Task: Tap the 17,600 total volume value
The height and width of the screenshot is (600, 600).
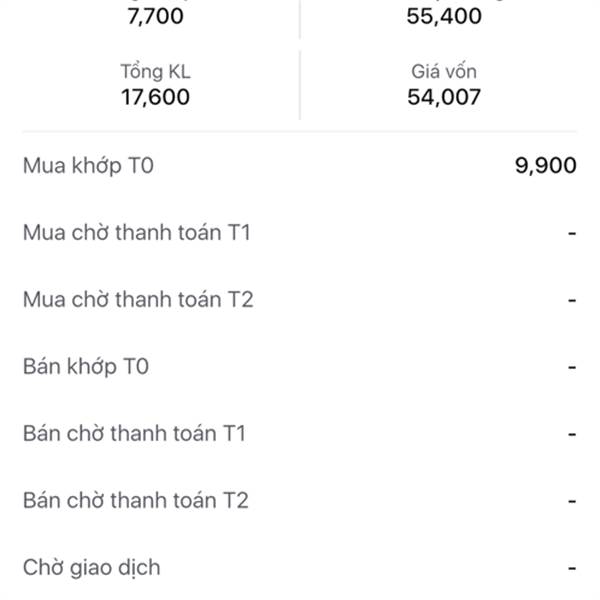Action: click(155, 97)
